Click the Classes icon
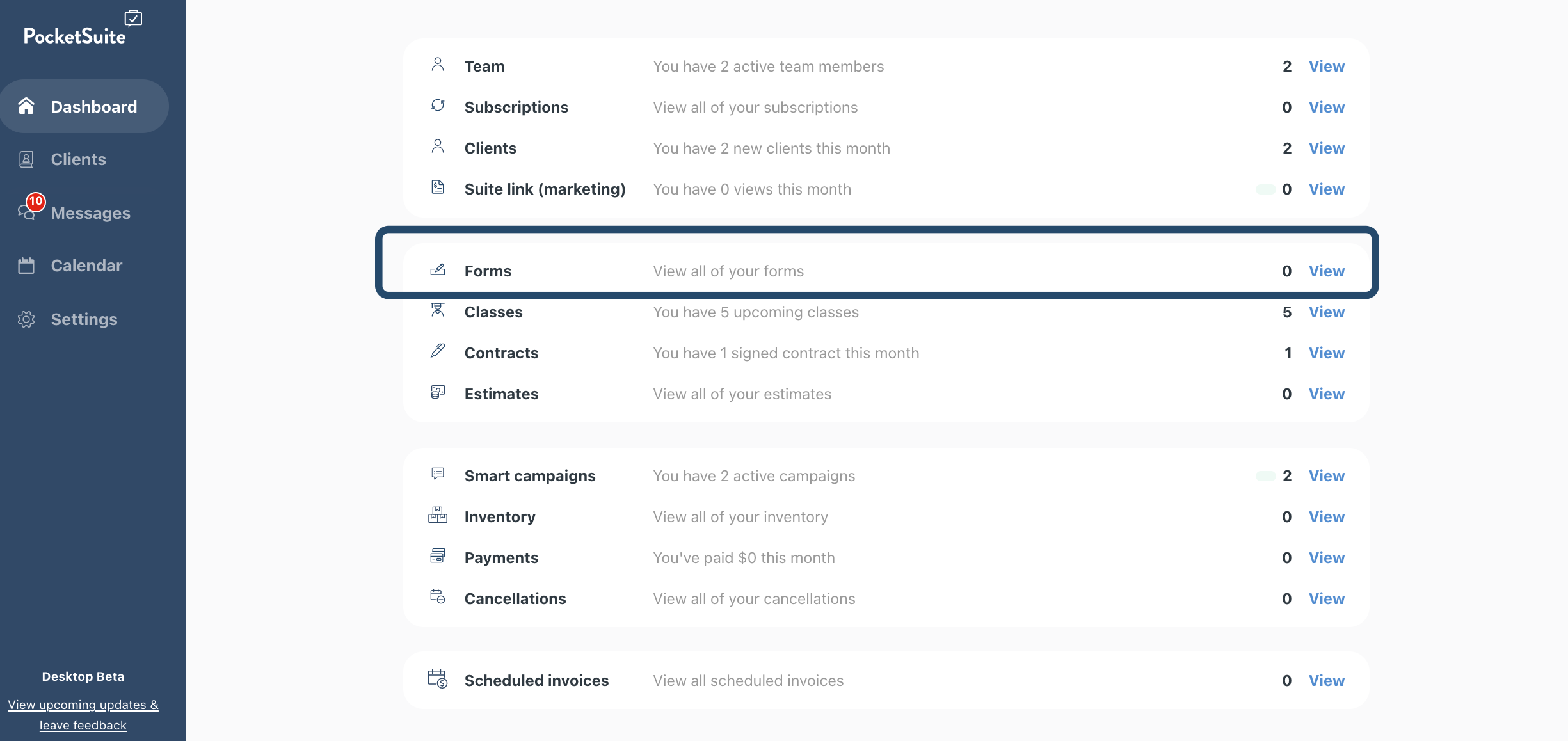This screenshot has height=741, width=1568. tap(438, 310)
